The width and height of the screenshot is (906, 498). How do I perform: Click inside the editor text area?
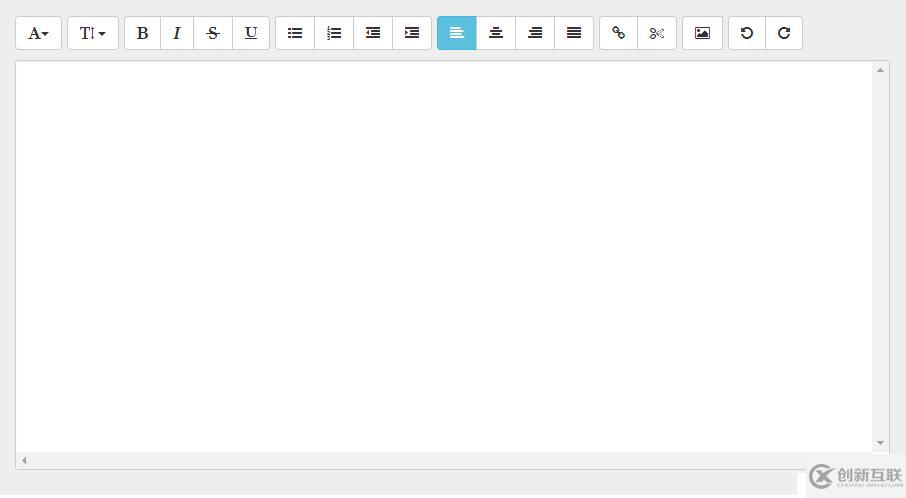pyautogui.click(x=444, y=257)
